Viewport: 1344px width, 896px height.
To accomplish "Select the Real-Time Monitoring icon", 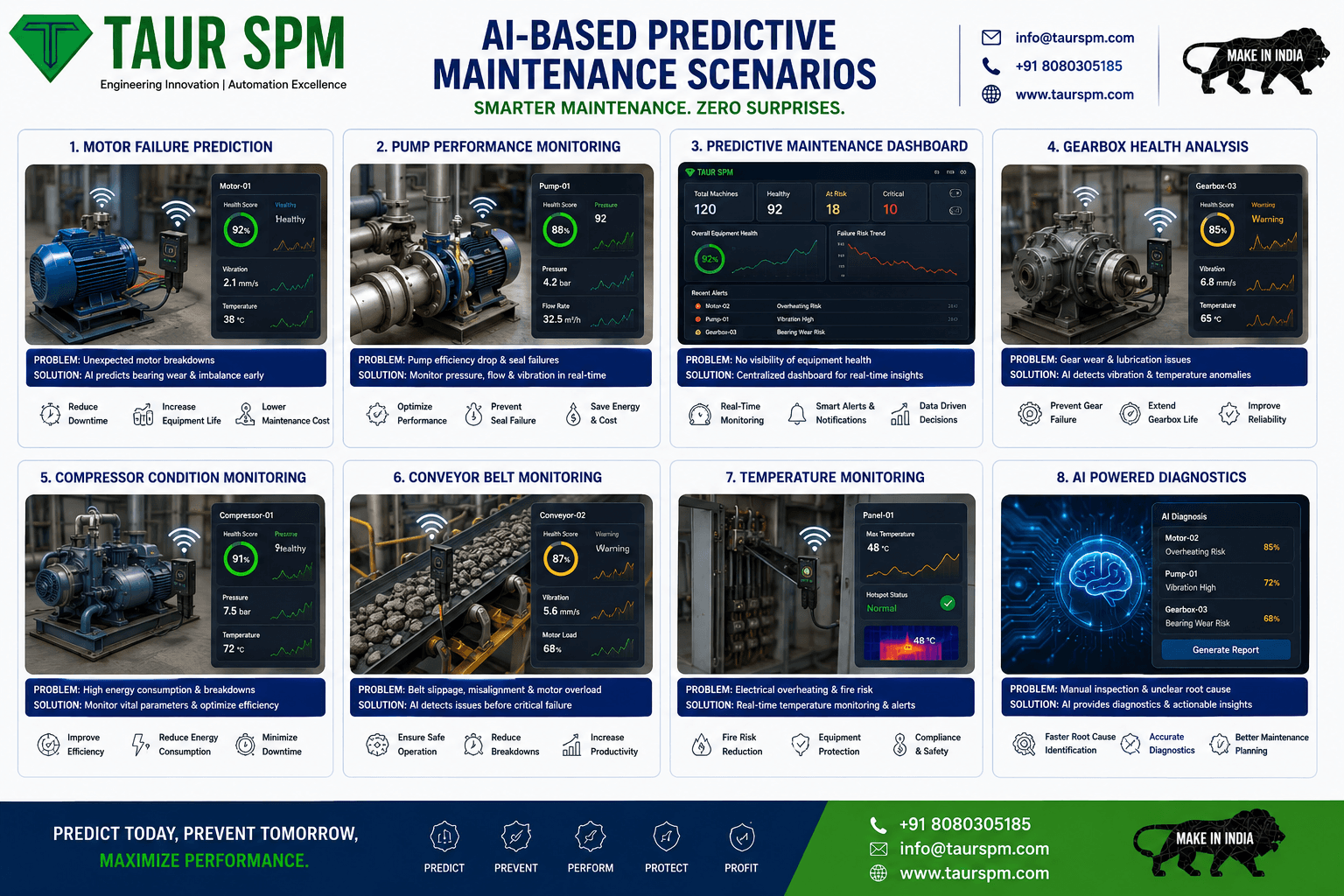I will pos(700,414).
